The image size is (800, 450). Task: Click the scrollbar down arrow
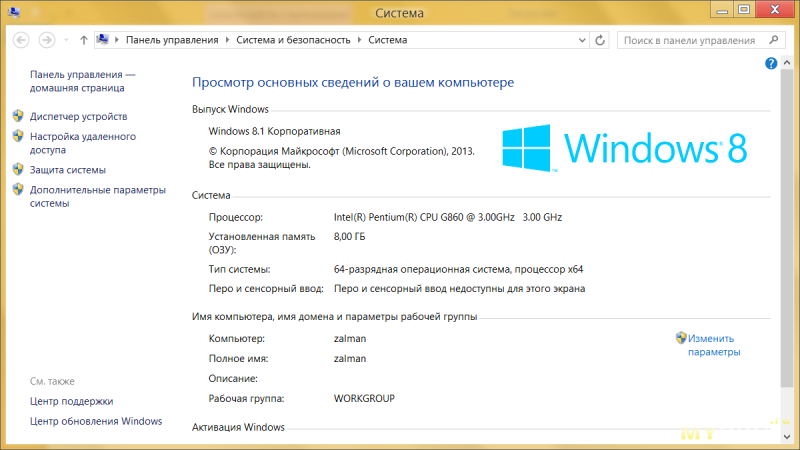pos(787,437)
